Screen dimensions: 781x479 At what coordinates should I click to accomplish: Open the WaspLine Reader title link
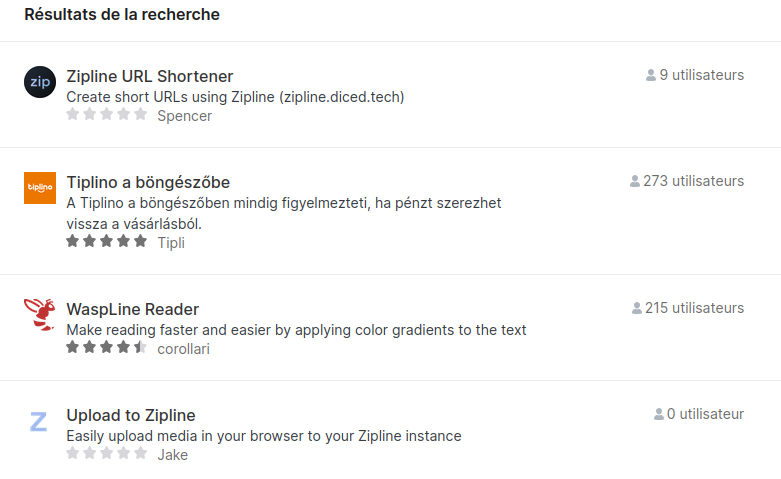point(132,309)
